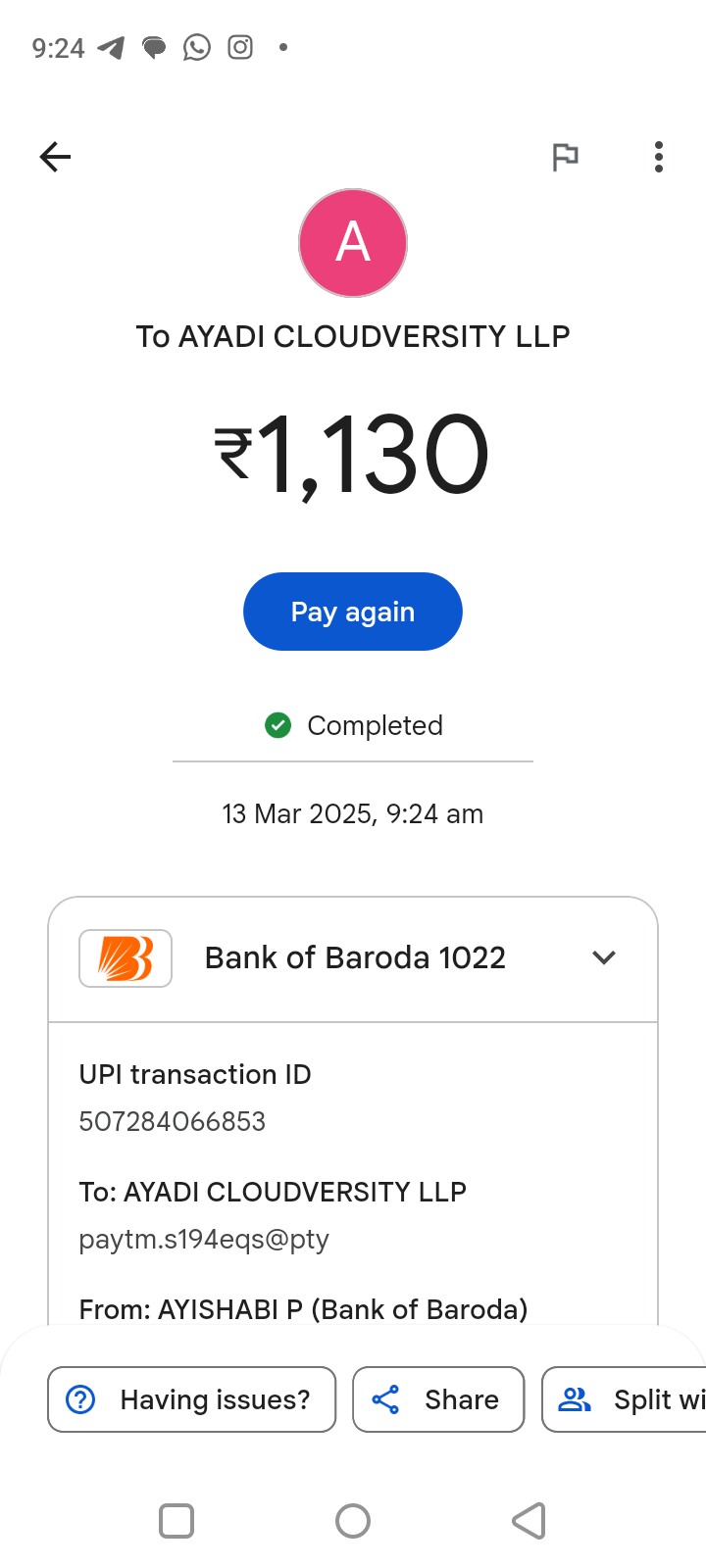This screenshot has width=706, height=1568.
Task: Tap the Bank of Baroda logo
Action: pos(126,957)
